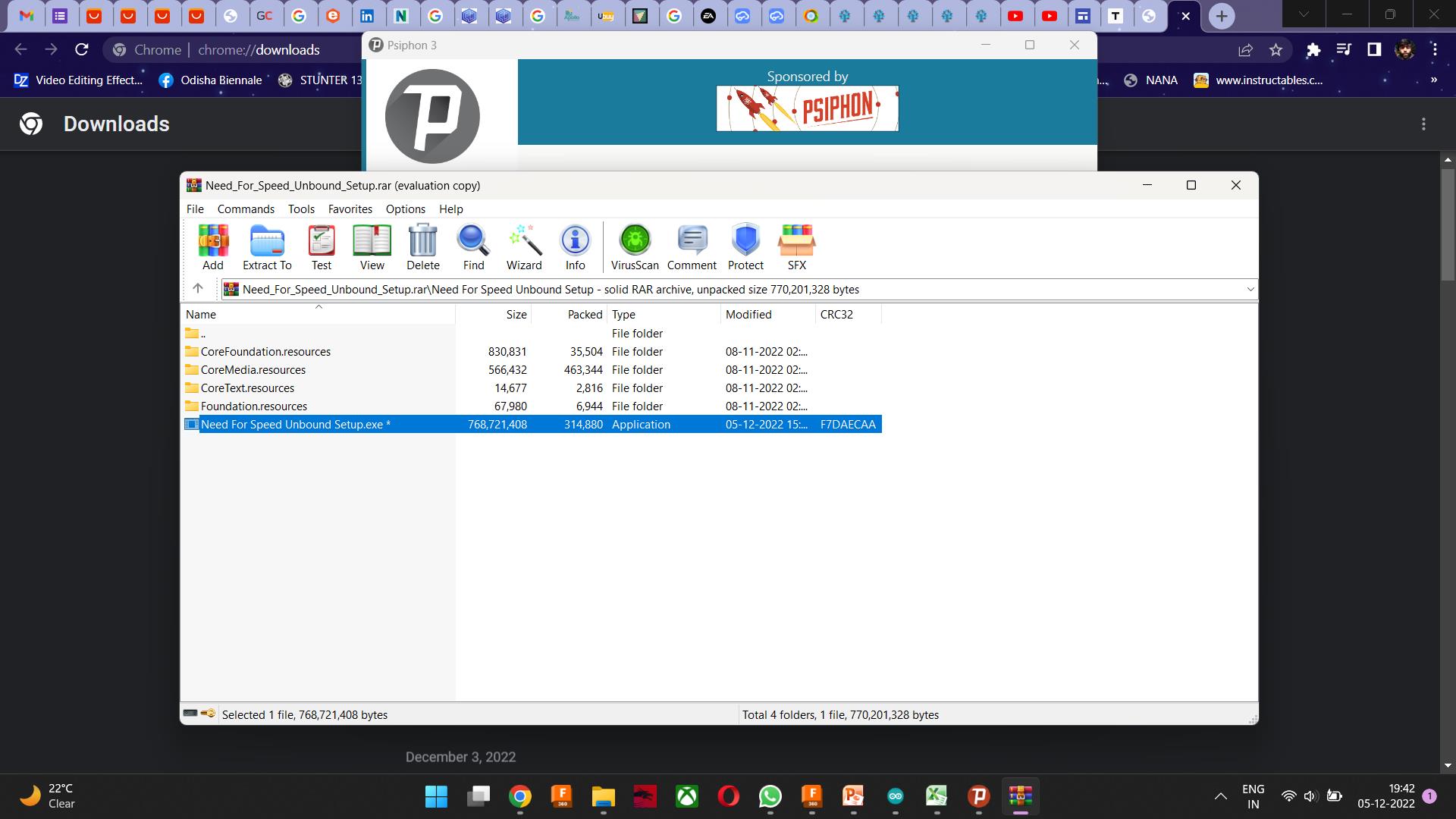
Task: Open WhatsApp from the taskbar
Action: [770, 796]
